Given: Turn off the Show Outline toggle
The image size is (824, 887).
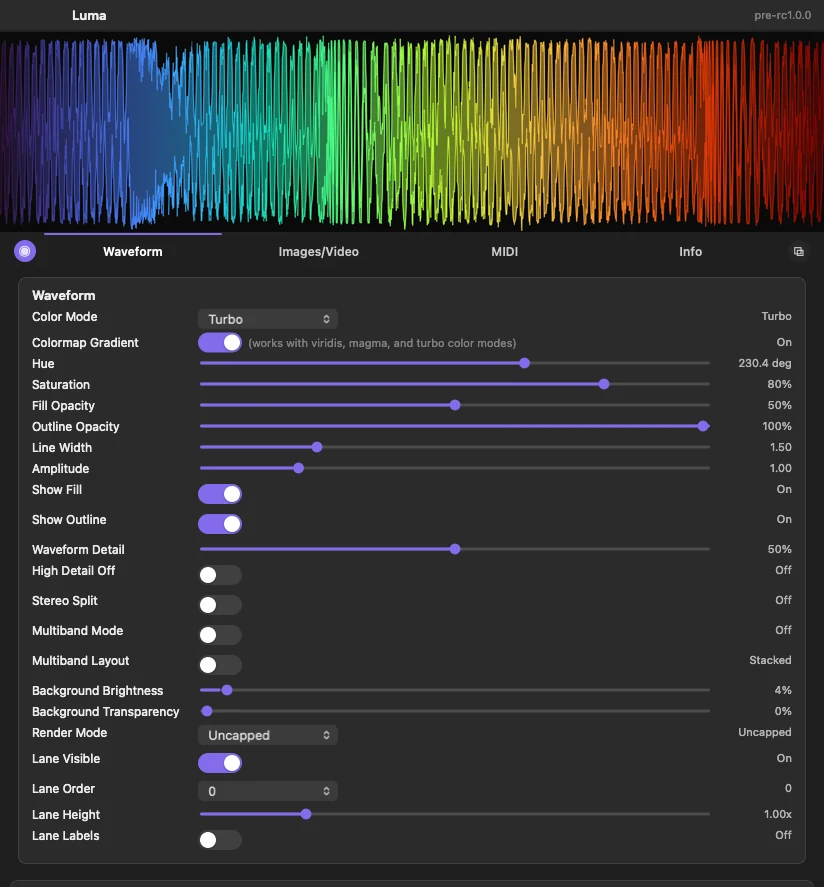Looking at the screenshot, I should [220, 524].
